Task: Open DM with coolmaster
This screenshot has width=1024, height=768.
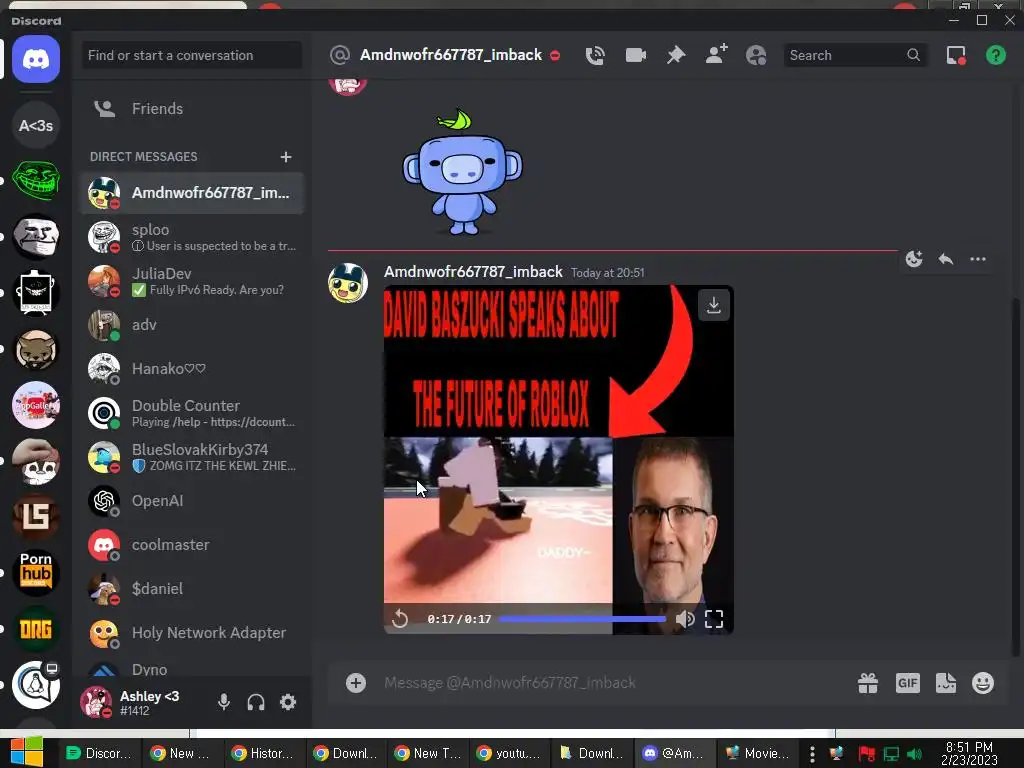Action: [x=192, y=545]
